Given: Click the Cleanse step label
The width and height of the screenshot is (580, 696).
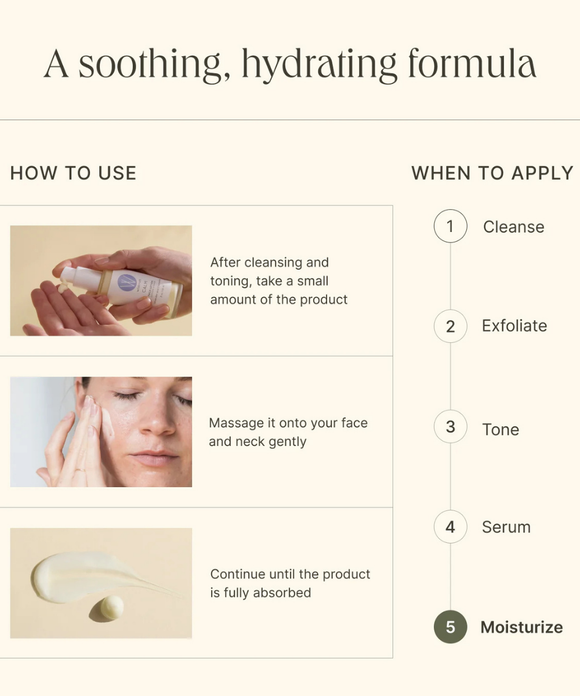Looking at the screenshot, I should [513, 227].
